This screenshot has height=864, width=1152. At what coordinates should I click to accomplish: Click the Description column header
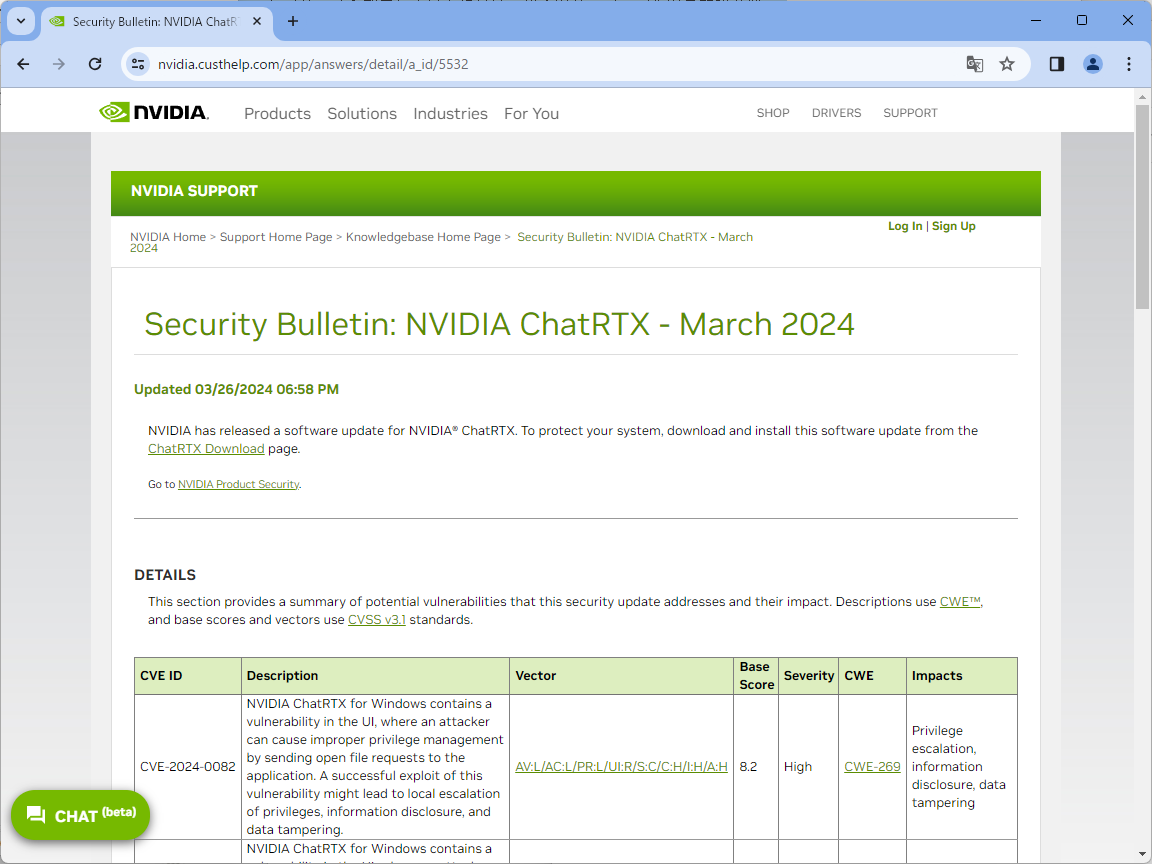(x=375, y=675)
